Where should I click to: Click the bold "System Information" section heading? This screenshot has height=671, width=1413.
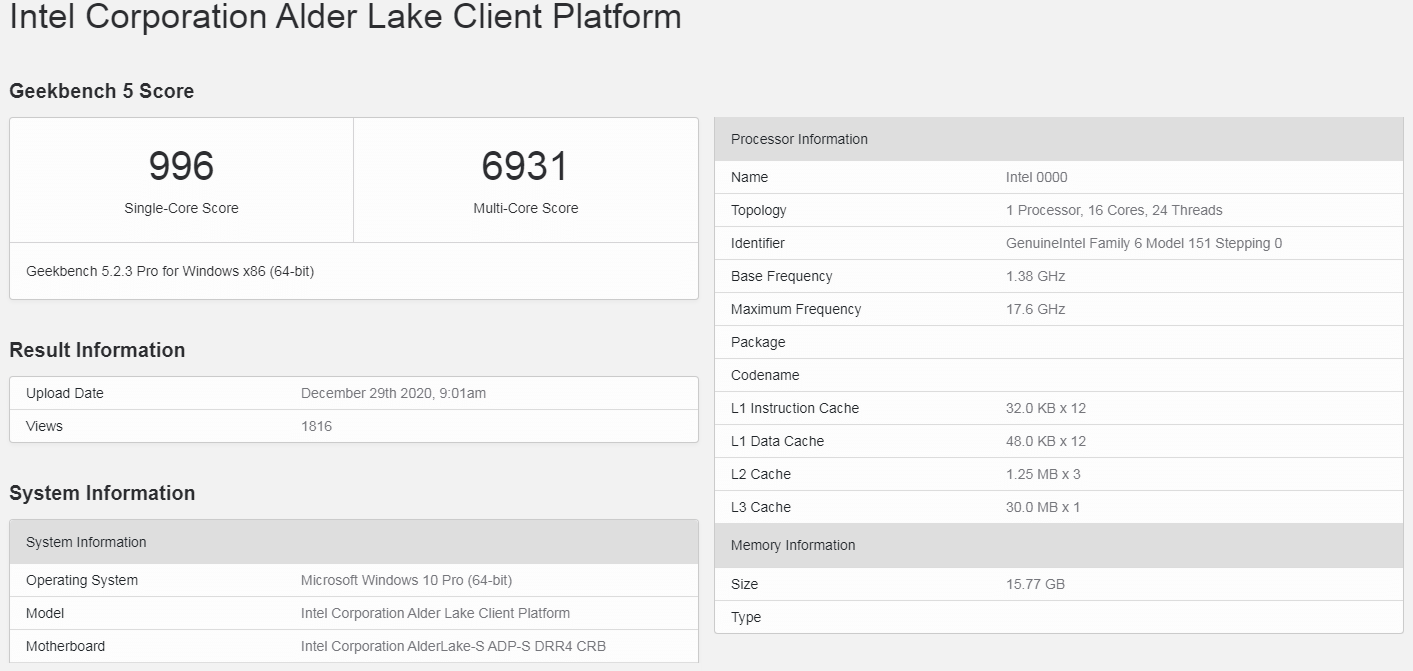click(x=102, y=493)
